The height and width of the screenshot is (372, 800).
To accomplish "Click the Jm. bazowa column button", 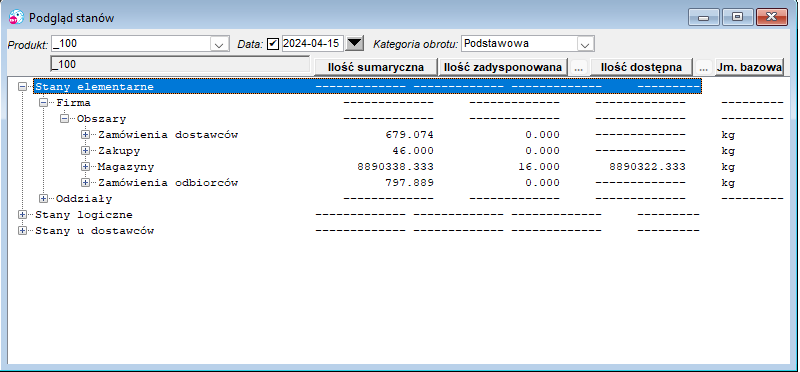I will (749, 67).
